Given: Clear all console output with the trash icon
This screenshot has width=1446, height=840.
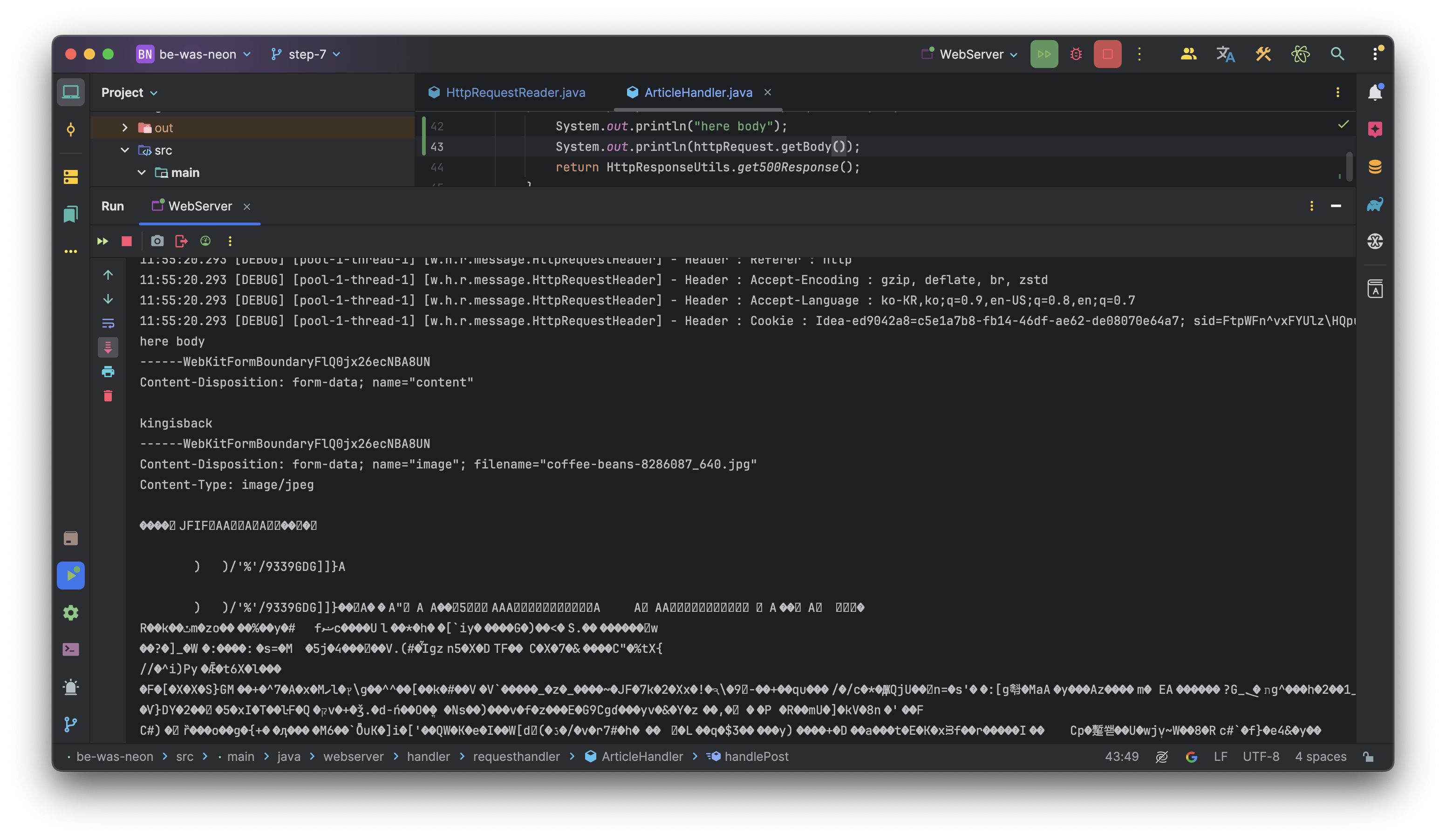Looking at the screenshot, I should pos(108,396).
